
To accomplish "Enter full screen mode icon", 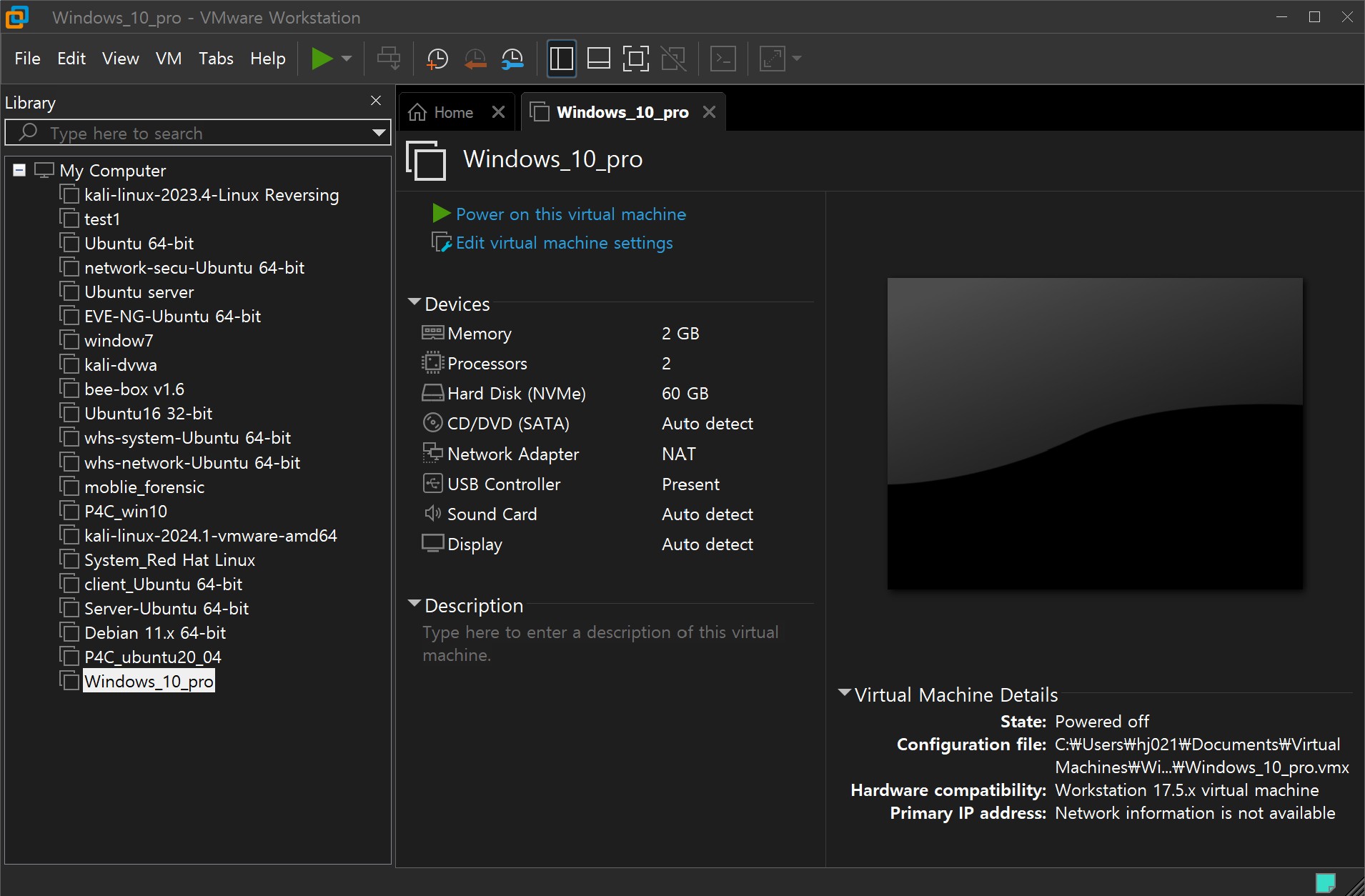I will pyautogui.click(x=636, y=59).
